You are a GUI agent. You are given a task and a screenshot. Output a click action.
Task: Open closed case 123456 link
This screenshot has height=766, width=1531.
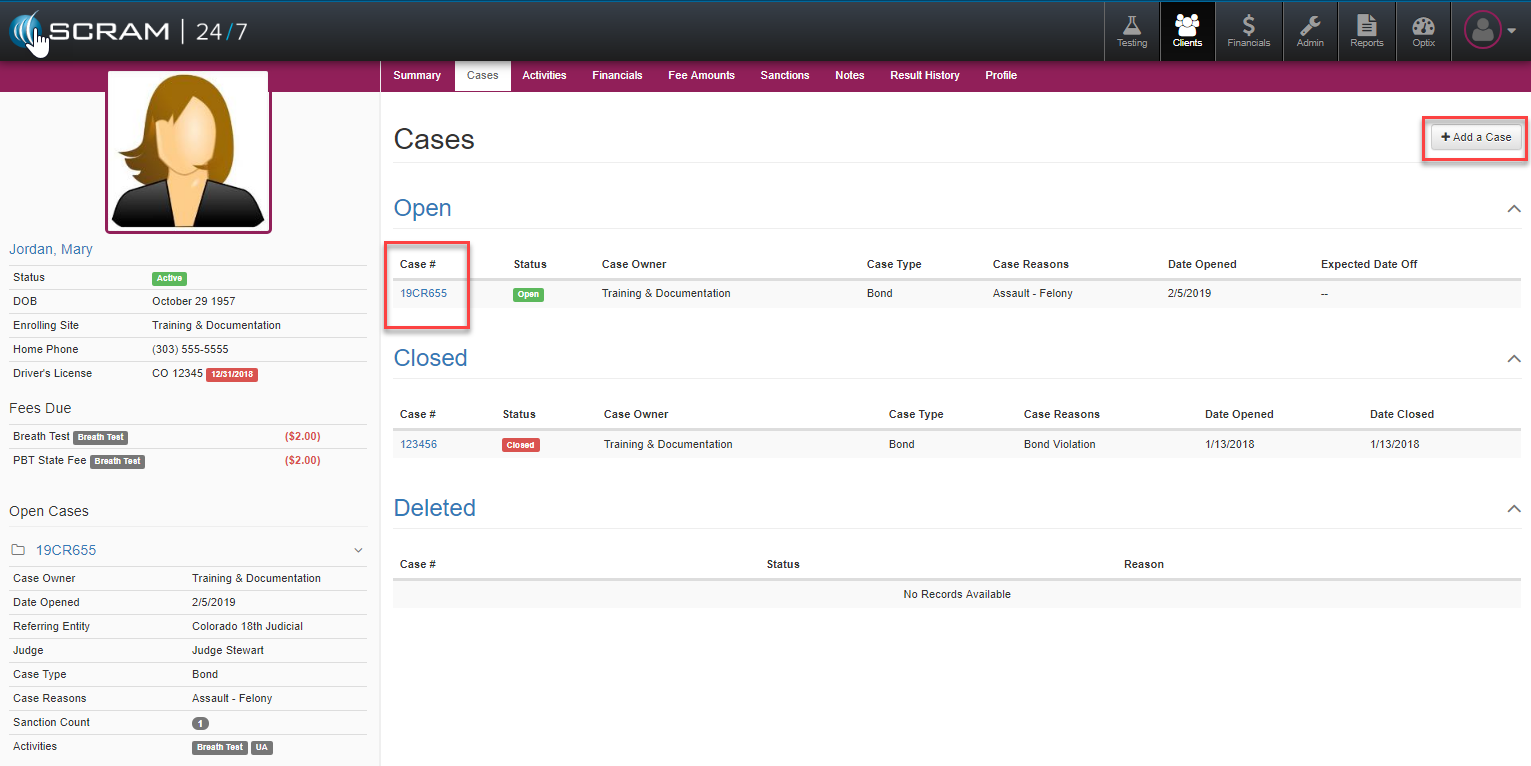418,444
